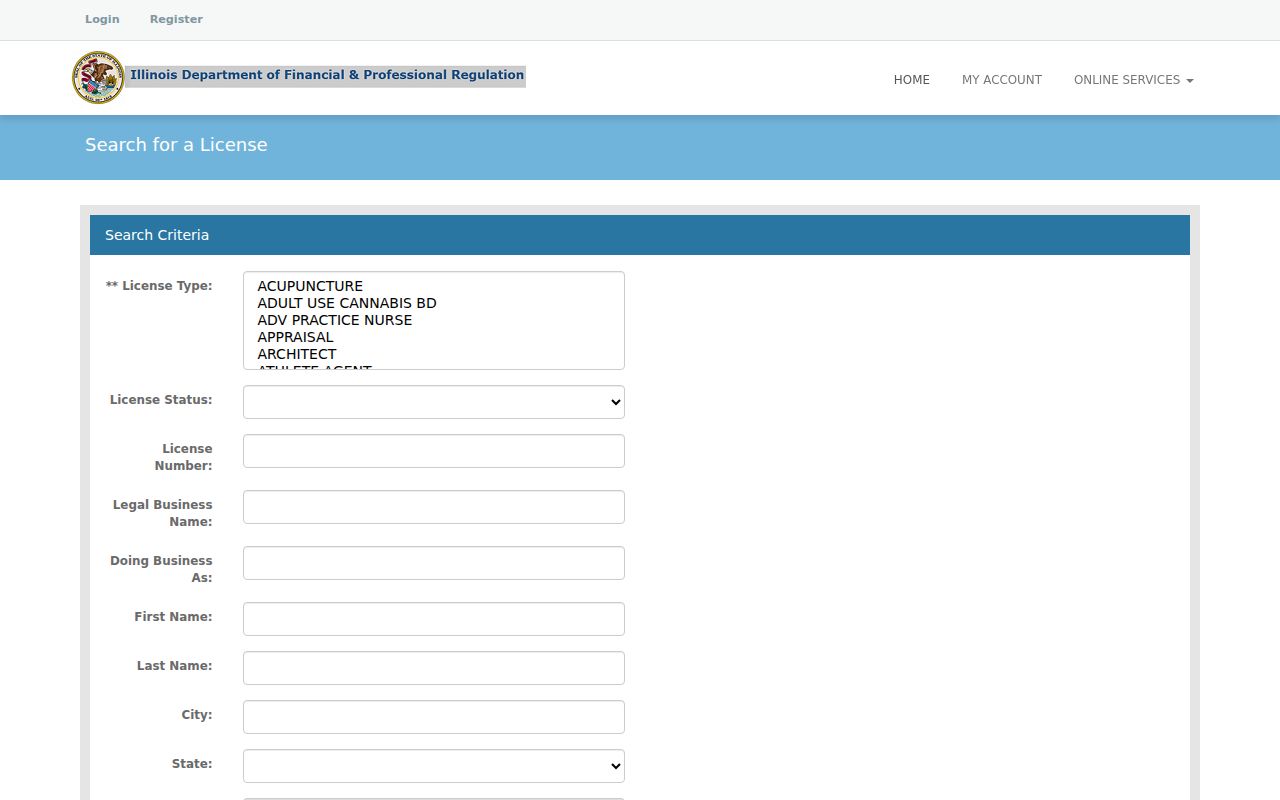Select ADULT USE CANNABIS BD license type
This screenshot has height=800, width=1280.
(x=433, y=303)
